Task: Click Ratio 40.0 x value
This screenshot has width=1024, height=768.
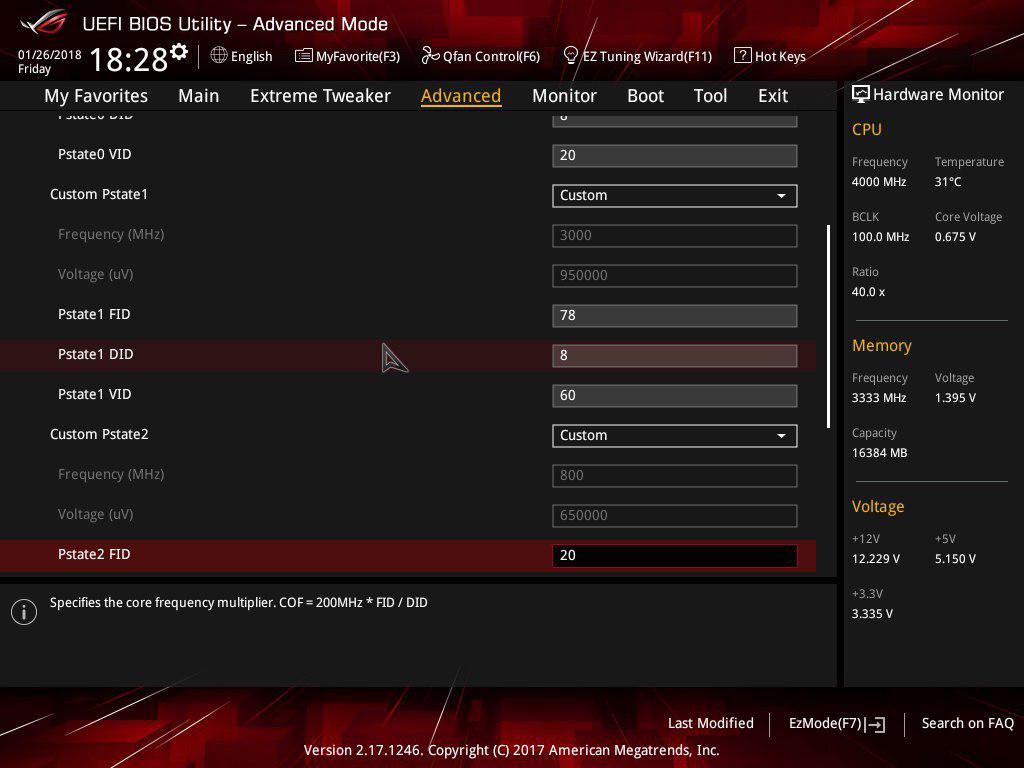Action: click(x=868, y=292)
